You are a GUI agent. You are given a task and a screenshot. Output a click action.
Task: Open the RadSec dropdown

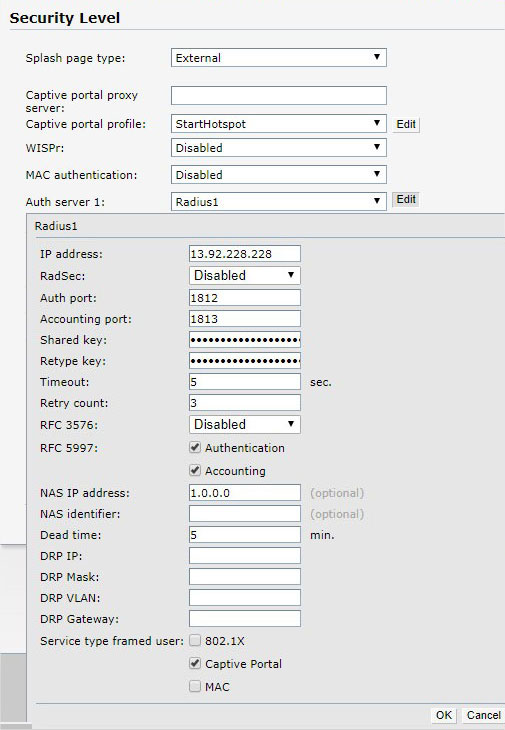244,275
